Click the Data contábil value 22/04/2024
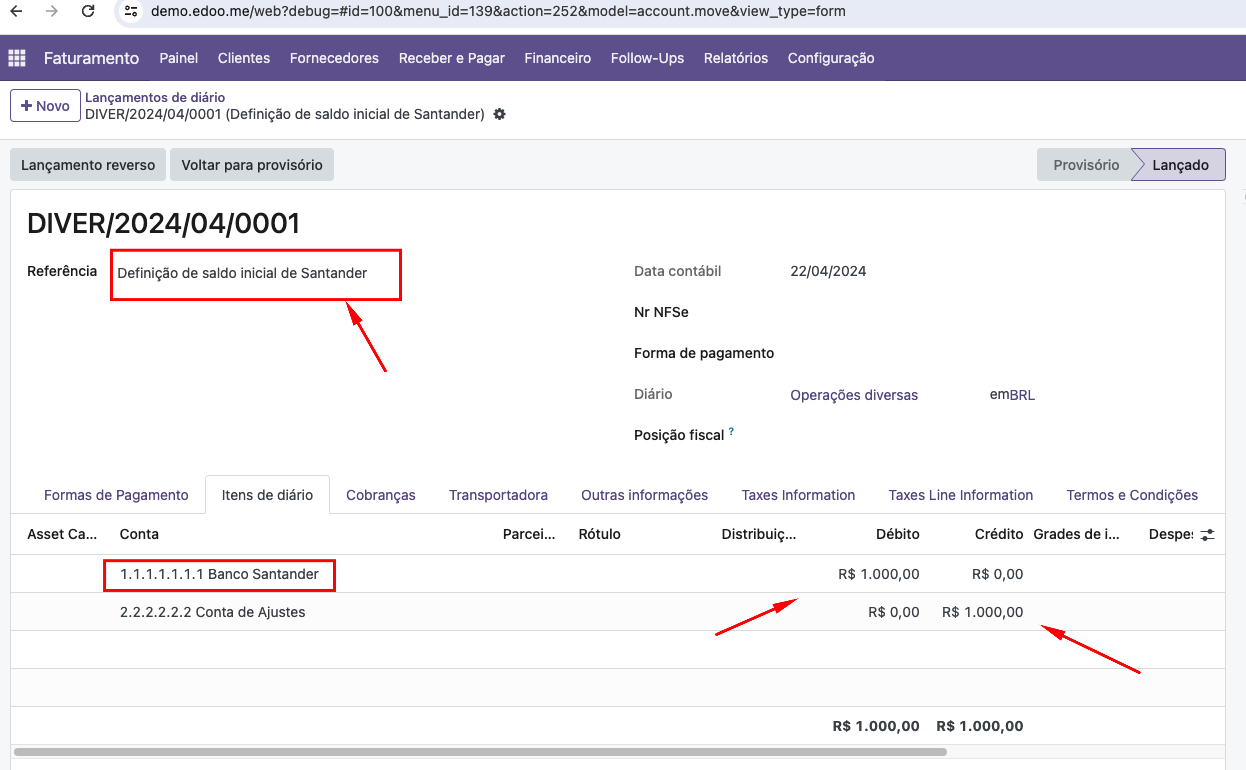This screenshot has width=1246, height=770. point(828,271)
